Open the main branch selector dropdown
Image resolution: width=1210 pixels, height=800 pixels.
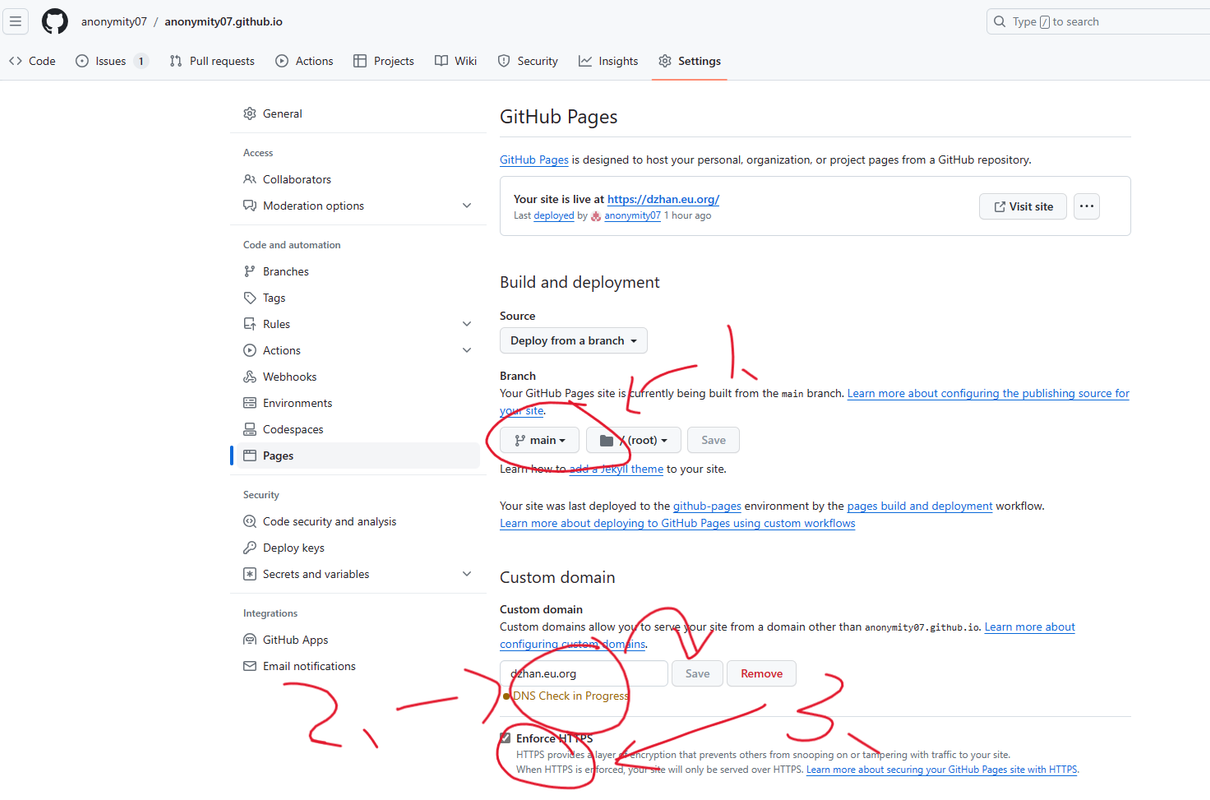point(540,440)
